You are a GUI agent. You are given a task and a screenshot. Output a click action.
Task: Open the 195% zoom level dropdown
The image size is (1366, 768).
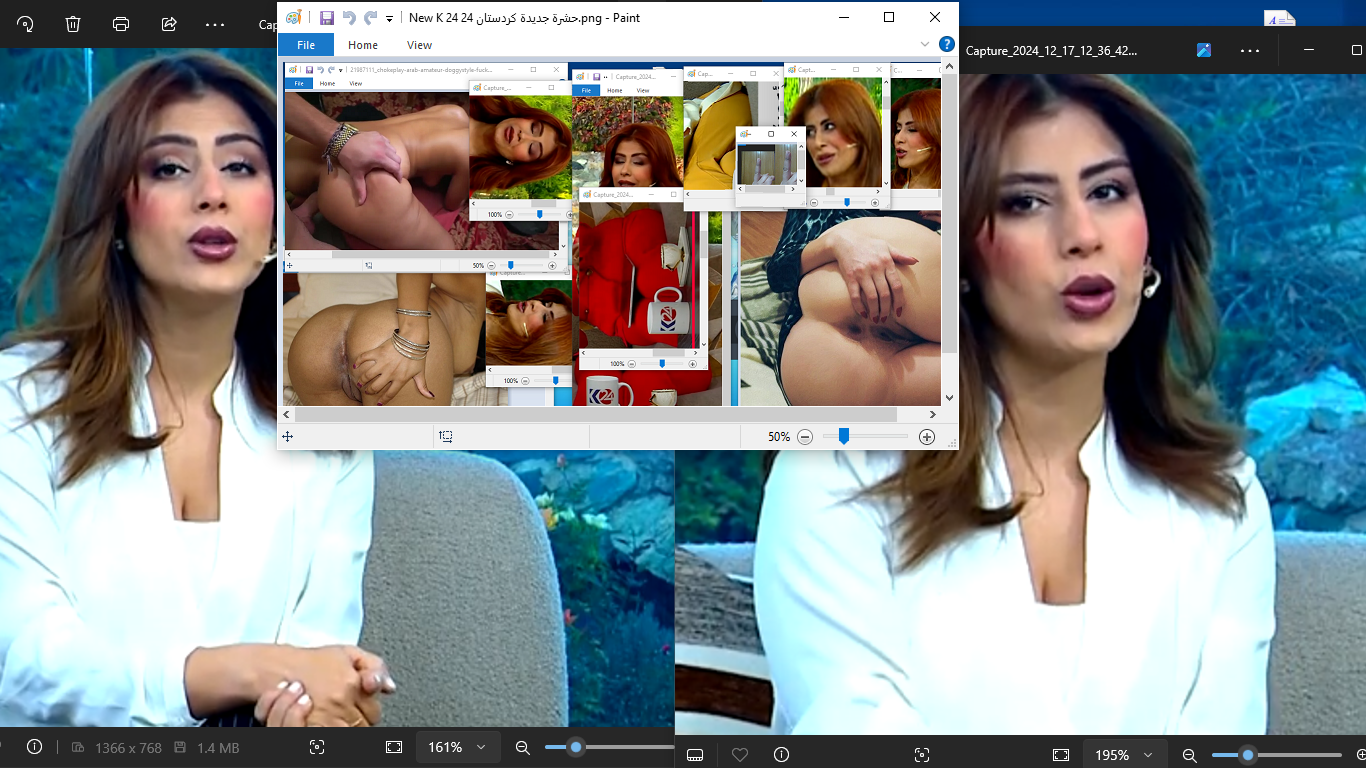point(1124,755)
